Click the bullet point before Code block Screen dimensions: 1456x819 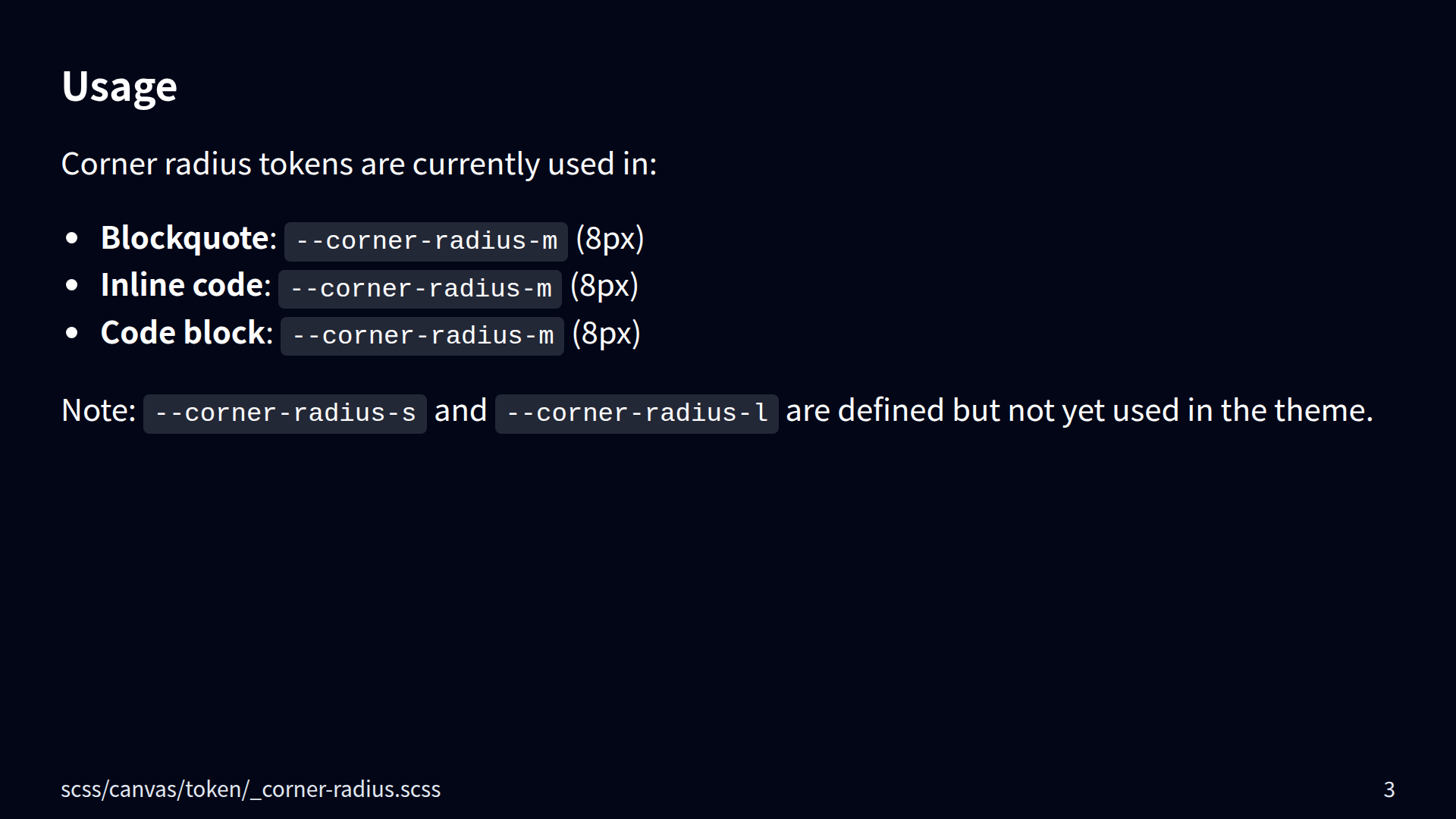click(x=72, y=334)
